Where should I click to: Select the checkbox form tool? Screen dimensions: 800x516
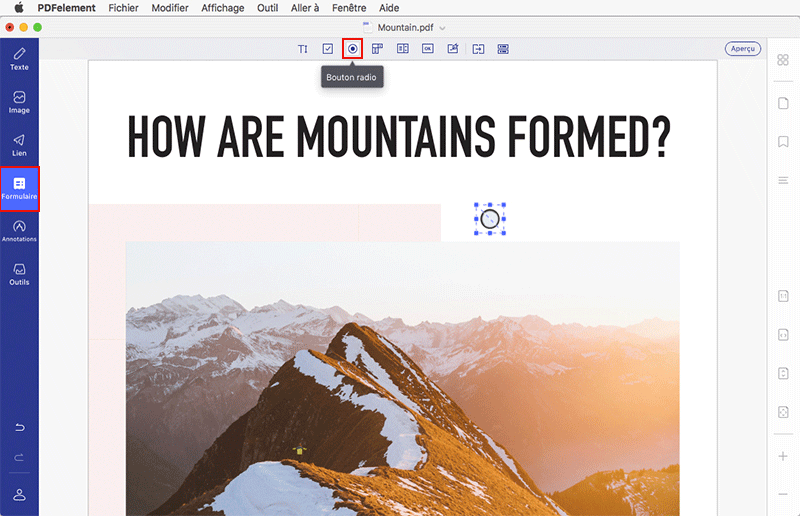point(328,49)
